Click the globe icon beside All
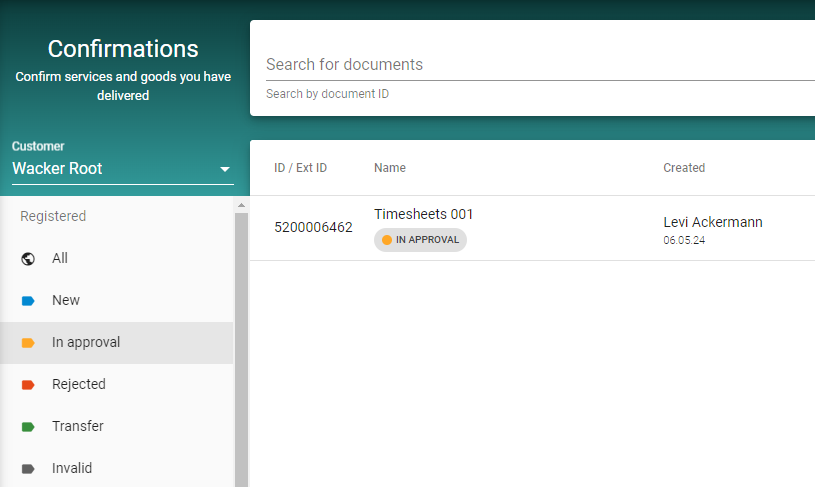This screenshot has height=487, width=815. pos(28,258)
